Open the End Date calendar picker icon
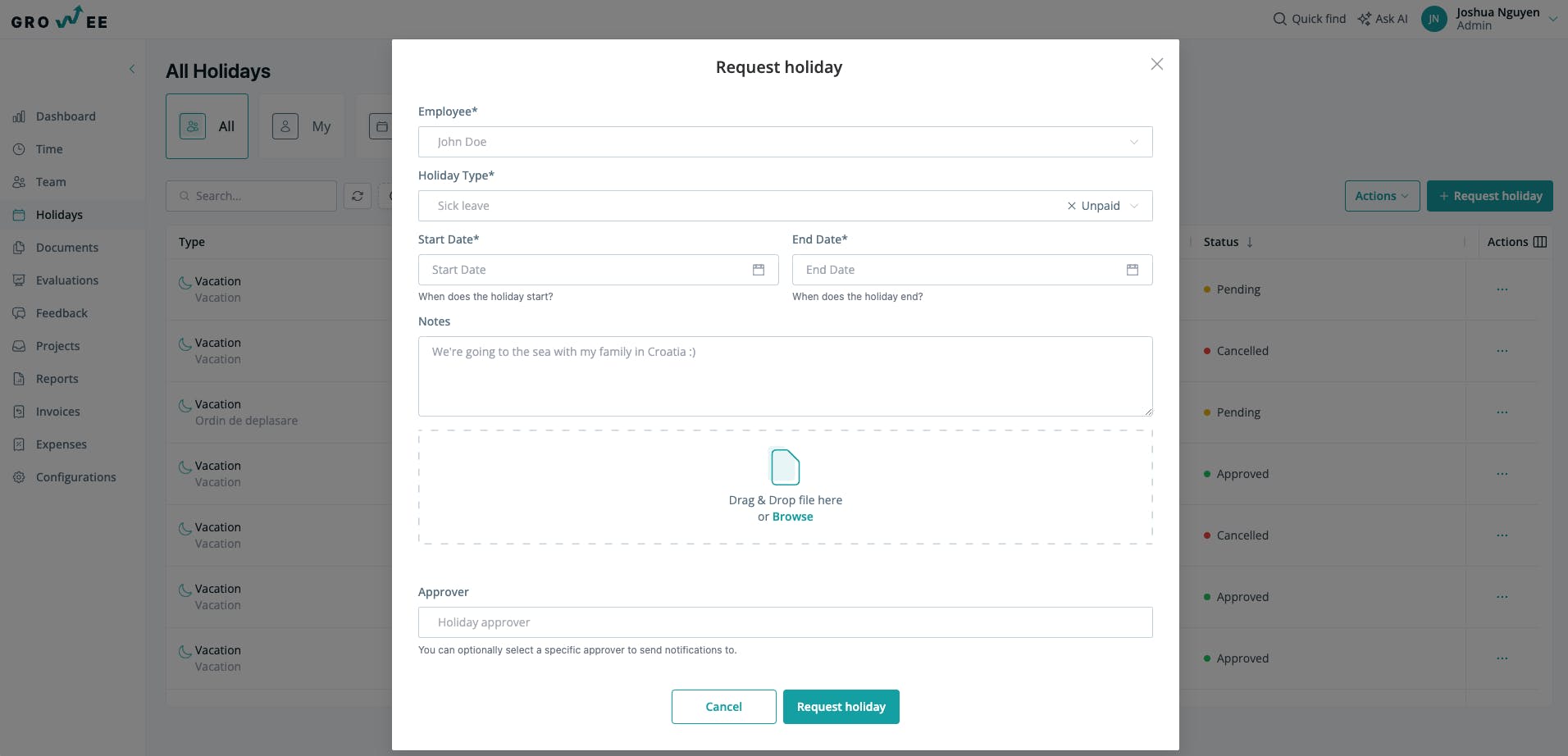The width and height of the screenshot is (1568, 756). click(x=1133, y=270)
